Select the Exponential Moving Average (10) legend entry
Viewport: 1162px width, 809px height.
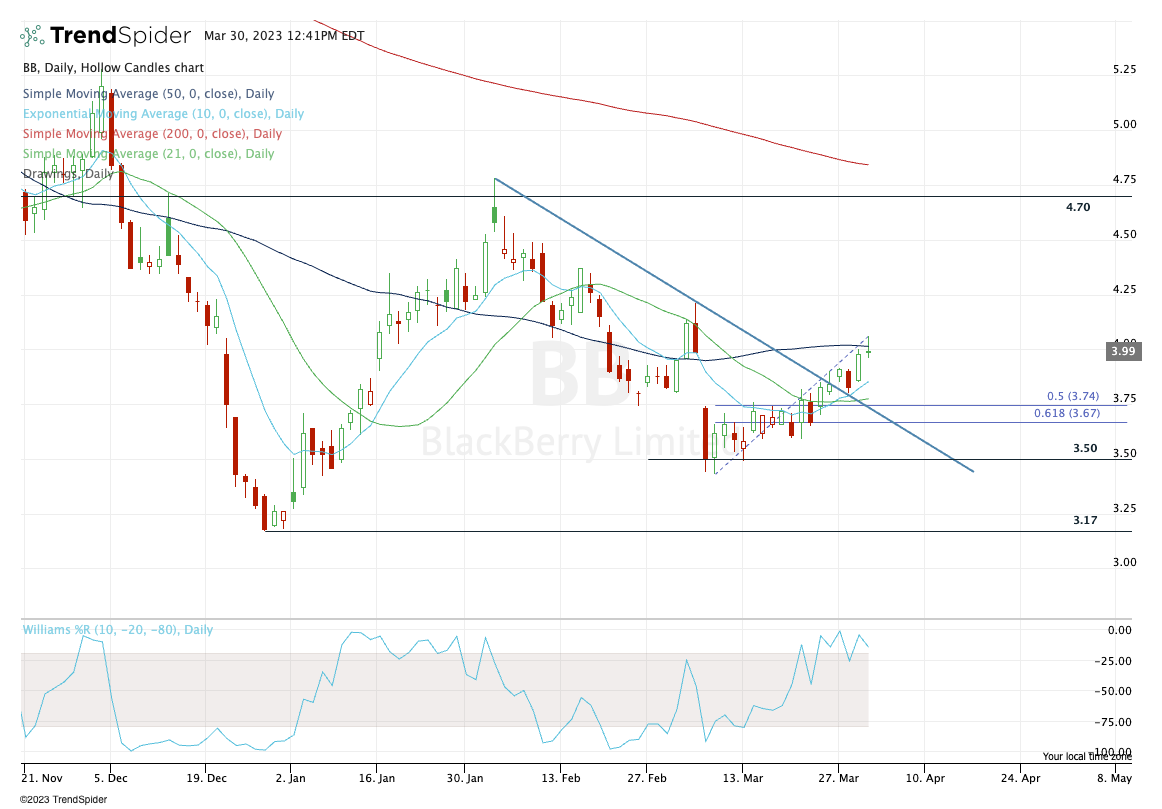pos(163,113)
